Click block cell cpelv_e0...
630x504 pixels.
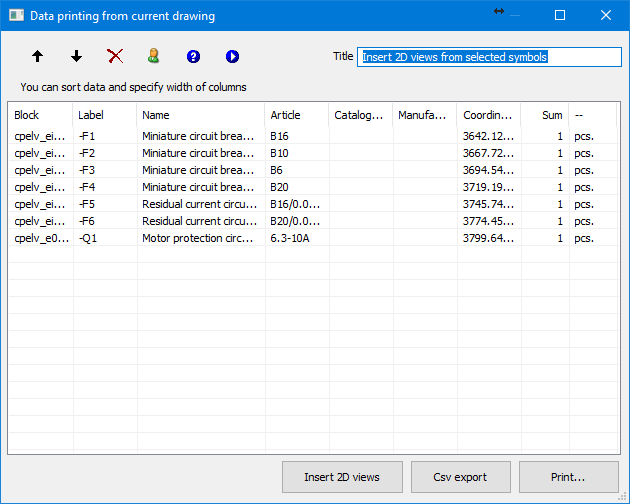(41, 238)
